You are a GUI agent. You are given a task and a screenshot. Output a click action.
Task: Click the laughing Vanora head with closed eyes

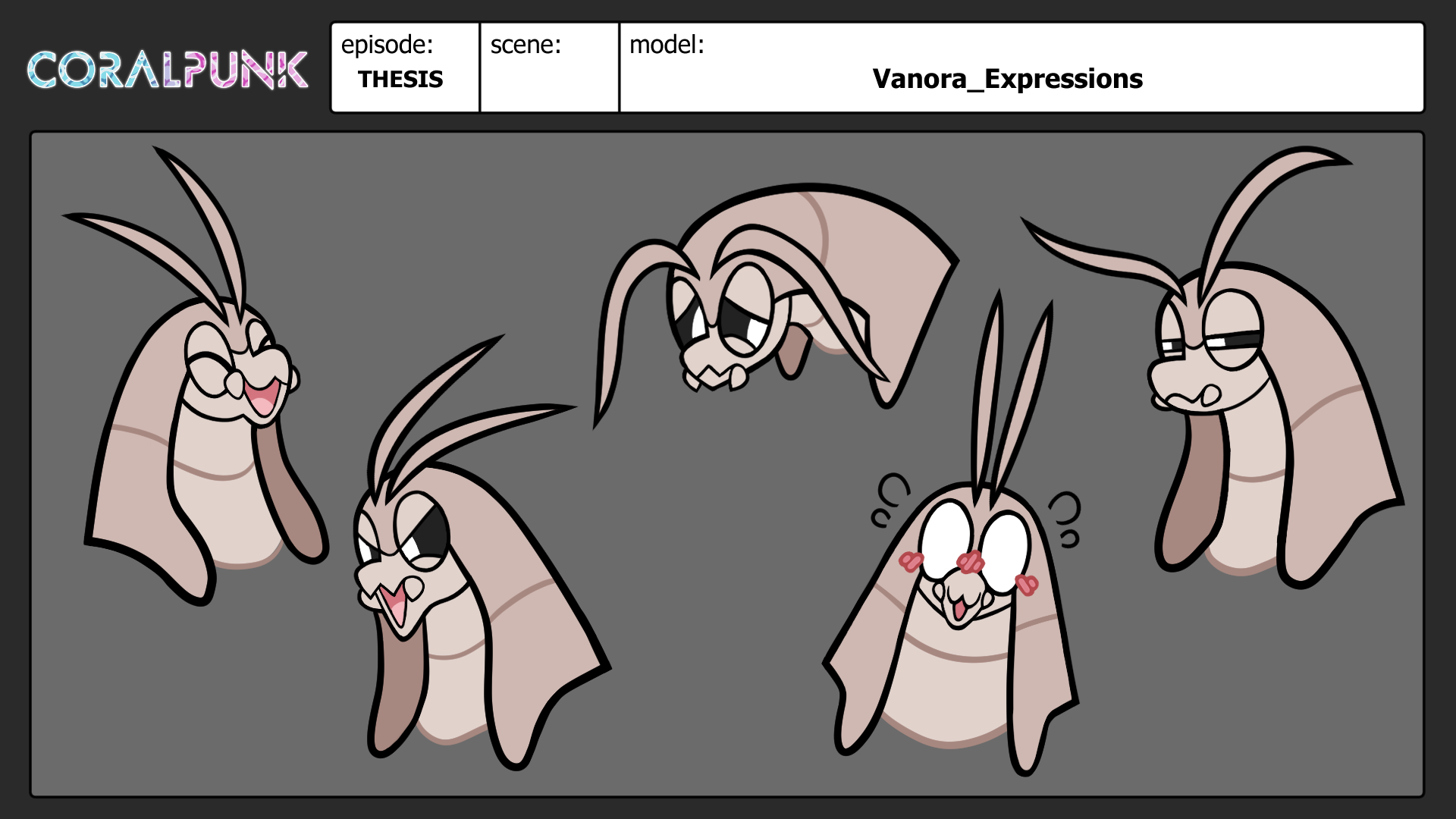click(220, 425)
